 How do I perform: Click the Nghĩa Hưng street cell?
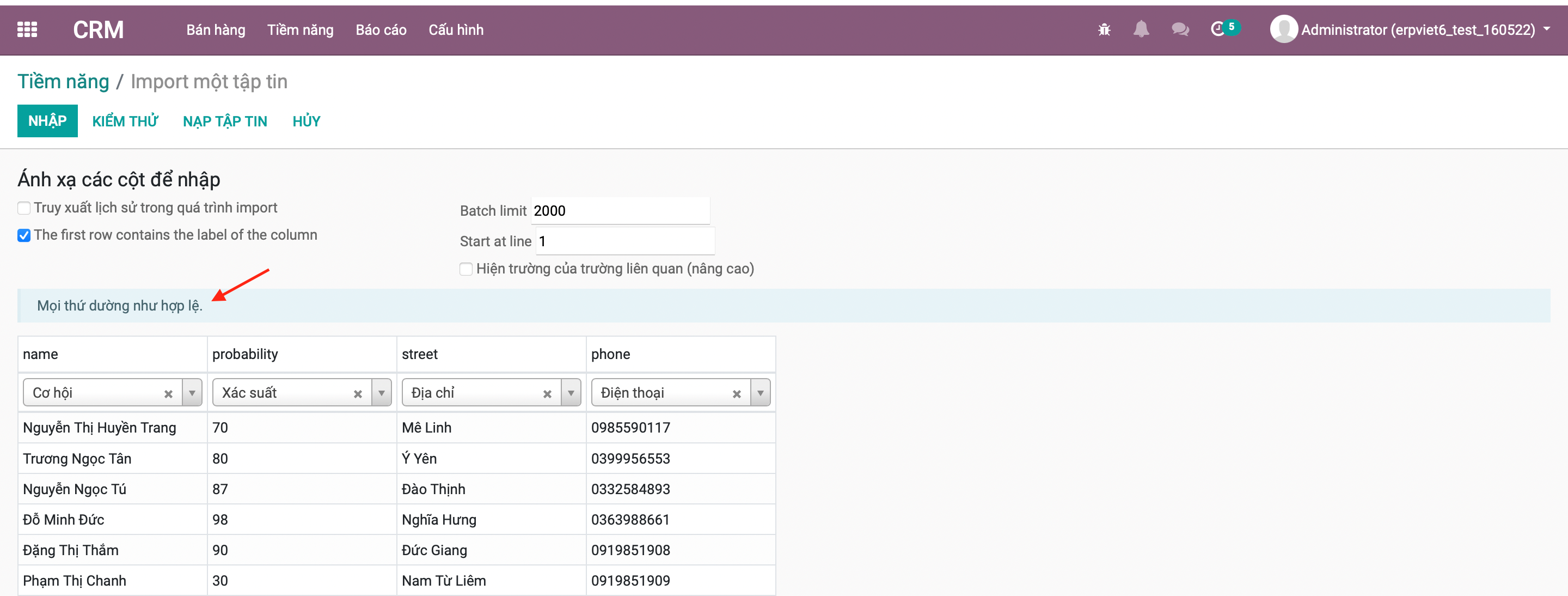(x=491, y=519)
